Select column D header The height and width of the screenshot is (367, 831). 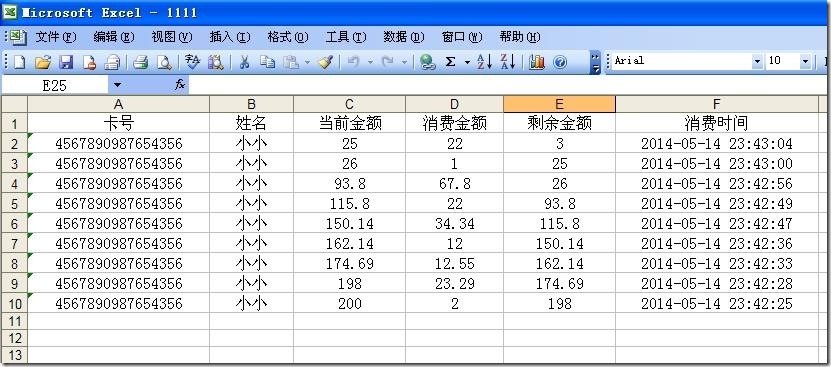tap(454, 104)
